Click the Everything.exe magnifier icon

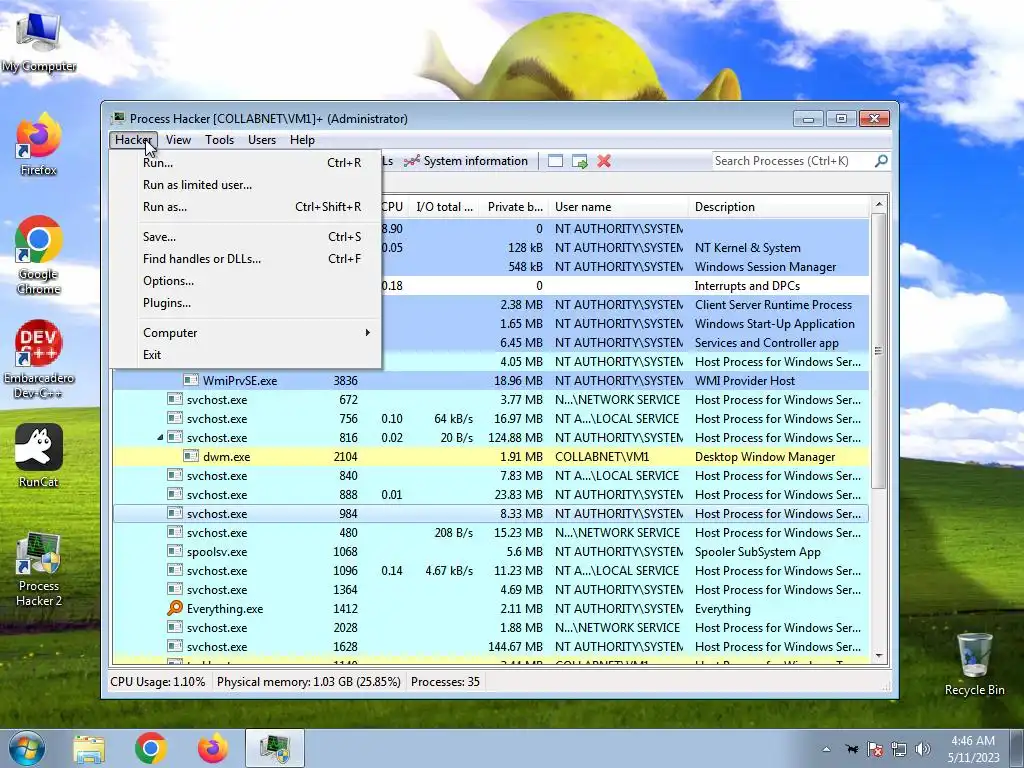coord(174,608)
